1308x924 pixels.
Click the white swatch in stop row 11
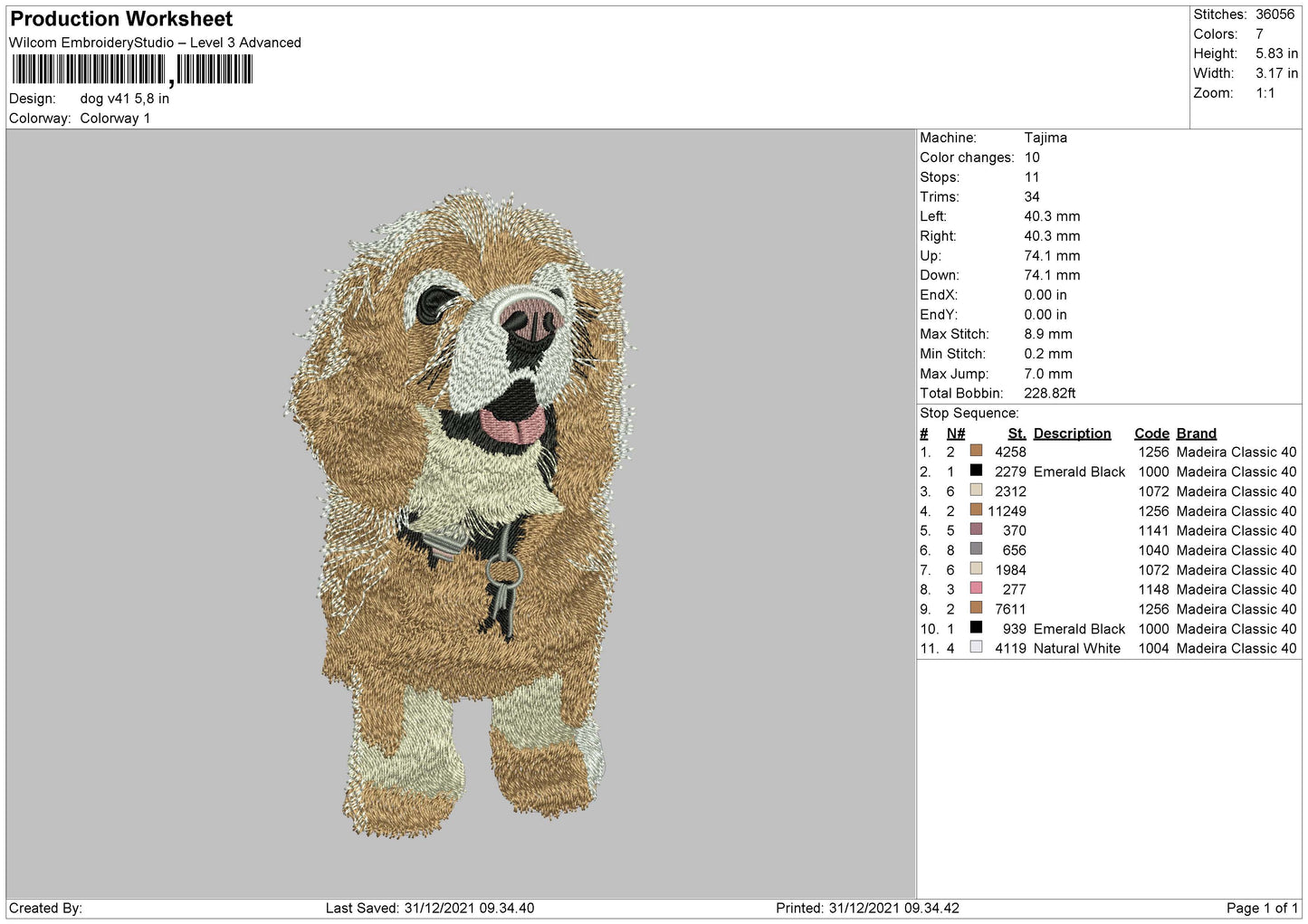coord(976,647)
